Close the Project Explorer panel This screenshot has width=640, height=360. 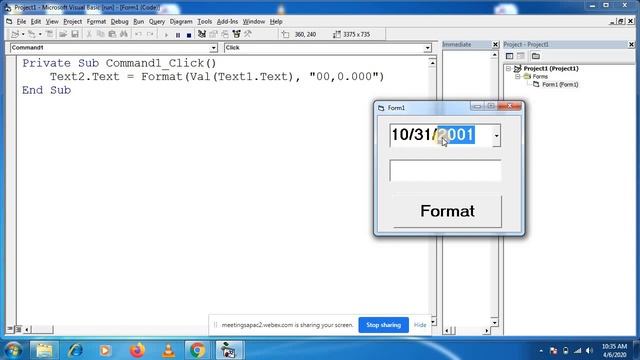click(x=631, y=44)
